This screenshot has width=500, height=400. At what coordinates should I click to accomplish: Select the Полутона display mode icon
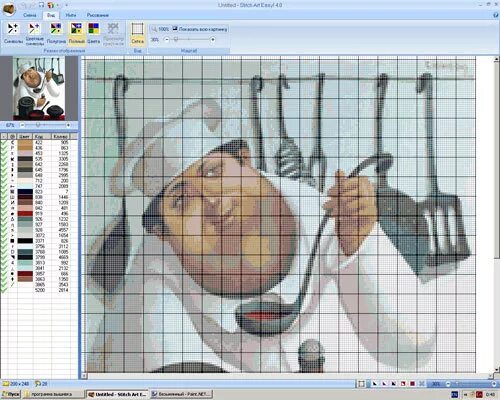point(56,29)
